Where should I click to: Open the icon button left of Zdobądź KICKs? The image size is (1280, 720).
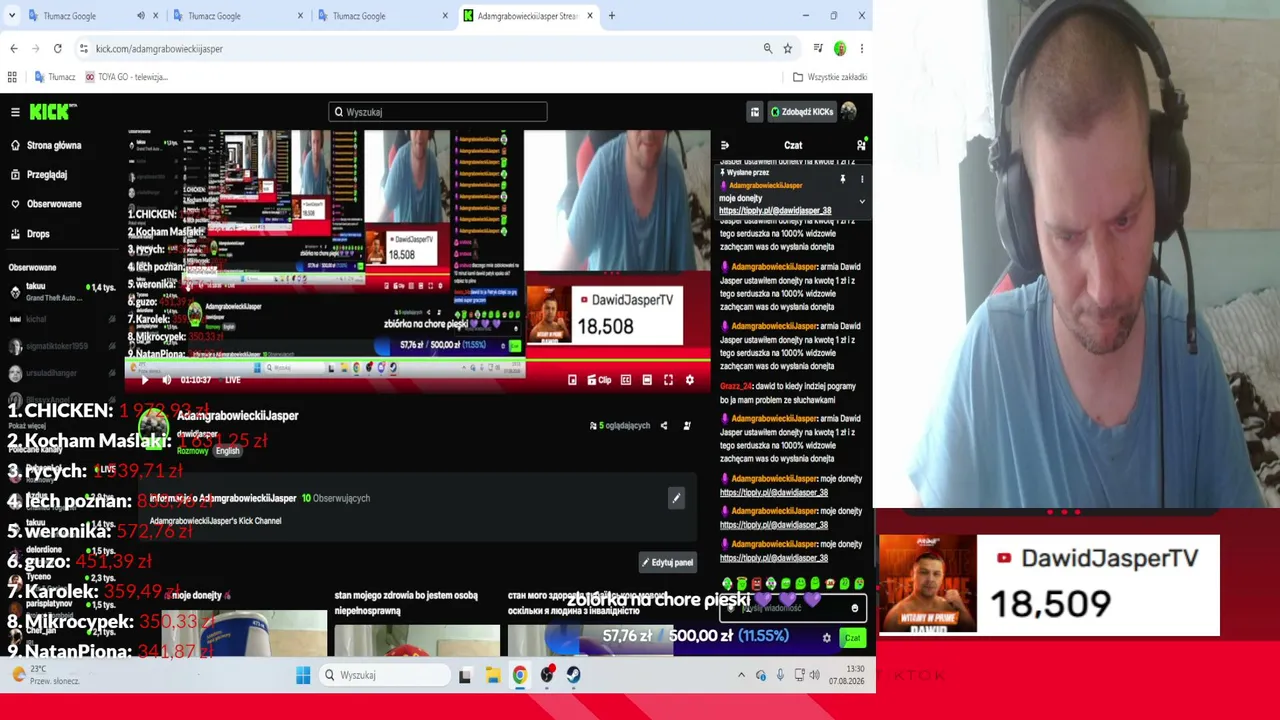click(x=755, y=112)
